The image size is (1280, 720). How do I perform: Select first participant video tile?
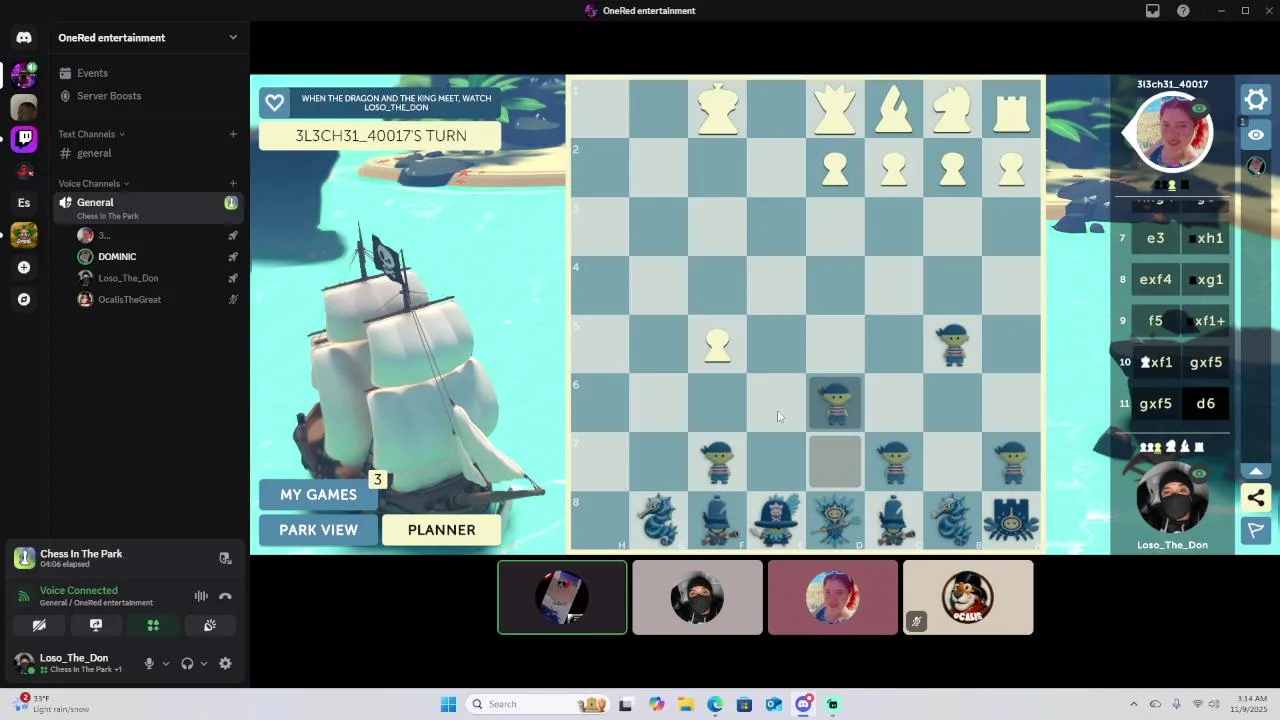coord(562,597)
